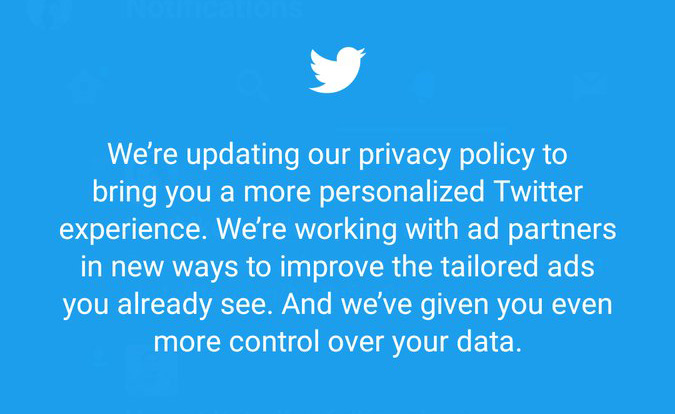Screen dimensions: 675x414
Task: Tap "We're updating" at the message start
Action: click(x=184, y=156)
